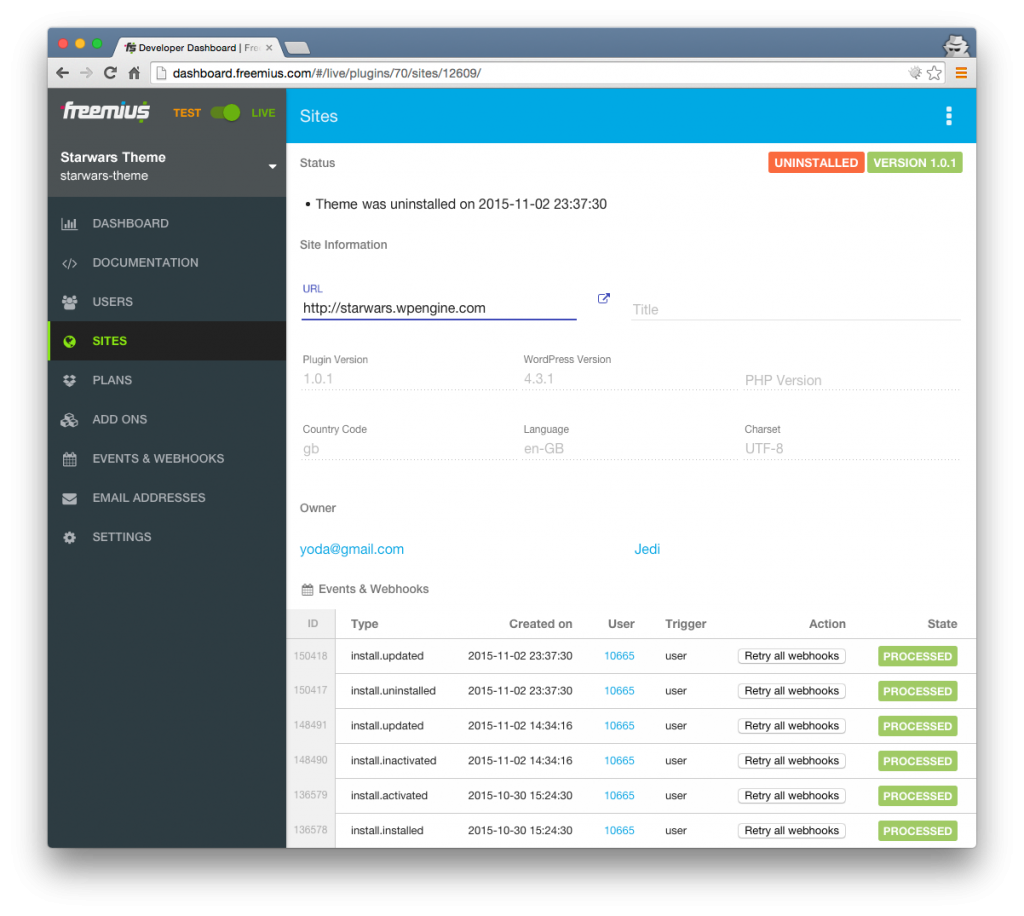Click user 10665 on the install.activated row

[x=619, y=795]
